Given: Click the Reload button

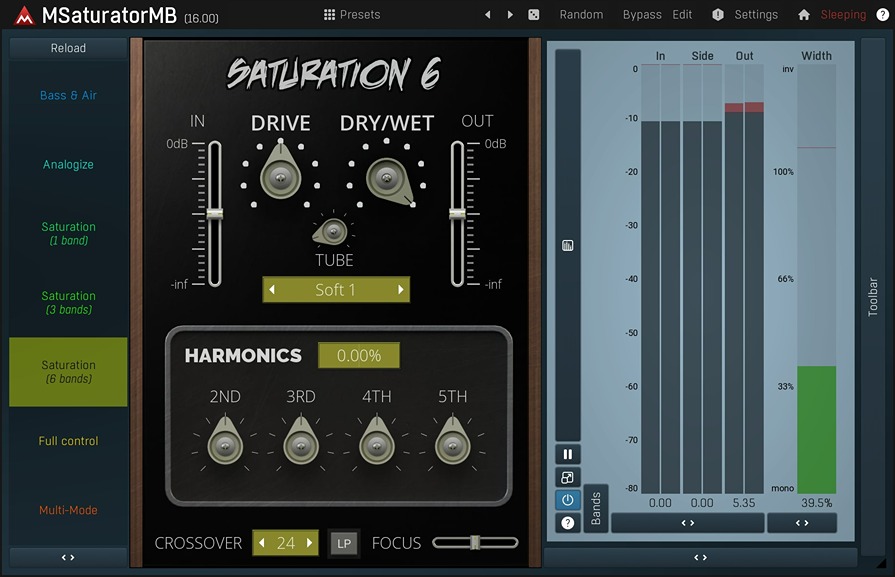Looking at the screenshot, I should (67, 47).
